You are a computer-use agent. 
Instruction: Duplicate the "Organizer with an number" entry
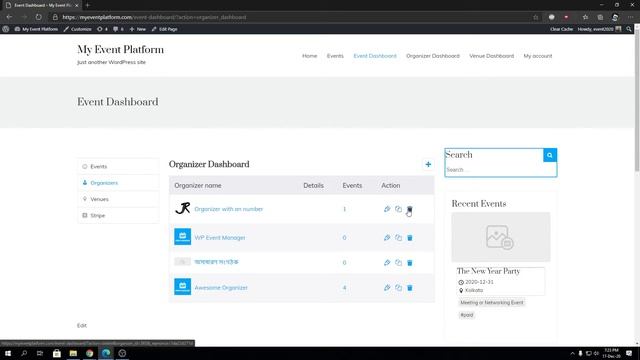tap(398, 209)
